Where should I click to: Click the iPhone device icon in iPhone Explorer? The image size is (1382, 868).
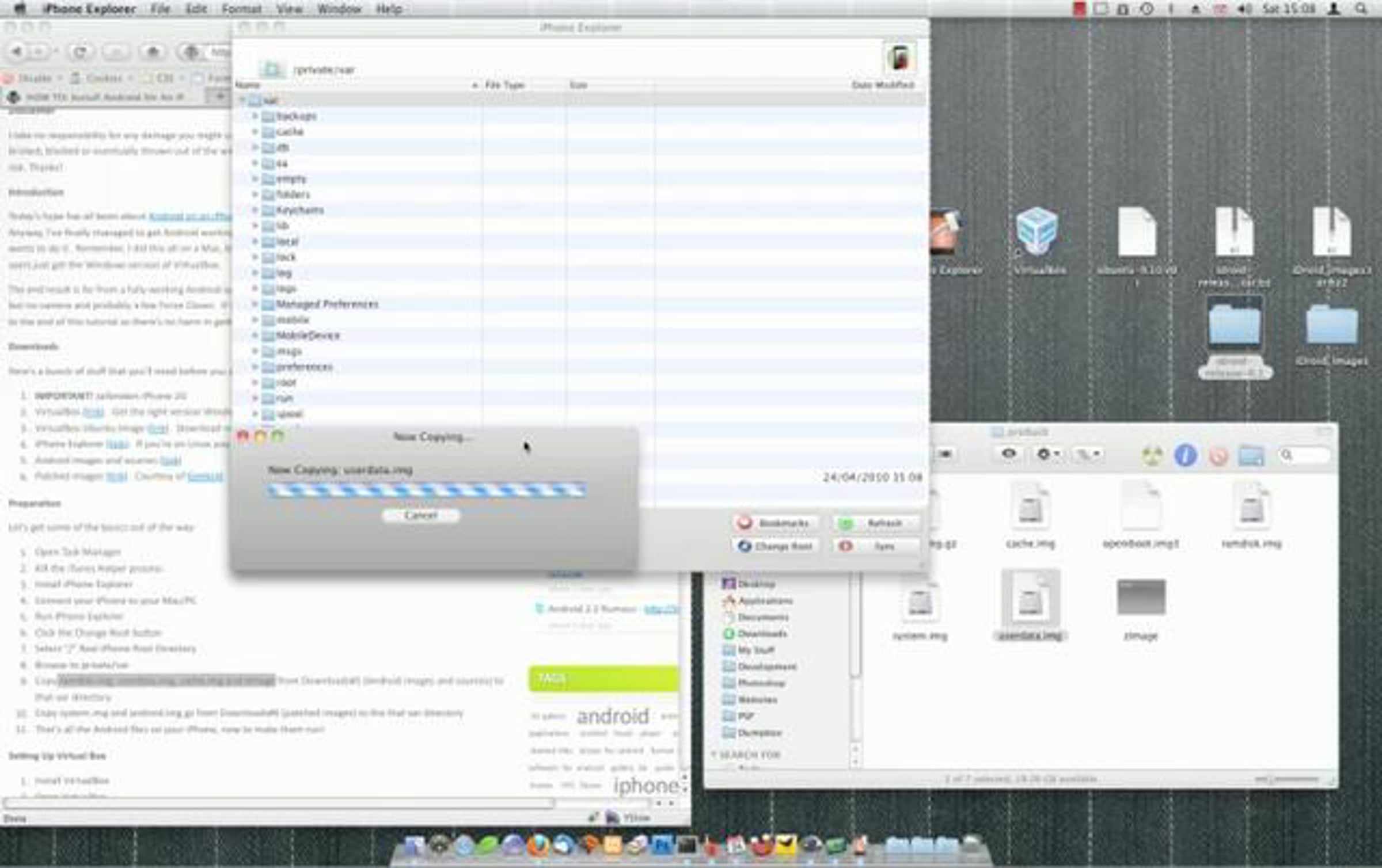point(899,58)
